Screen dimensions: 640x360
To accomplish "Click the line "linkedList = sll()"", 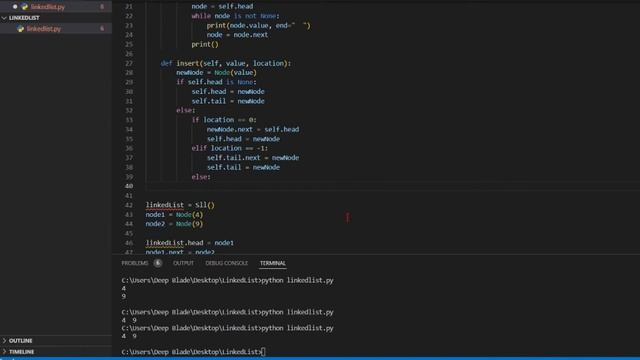I will 180,205.
